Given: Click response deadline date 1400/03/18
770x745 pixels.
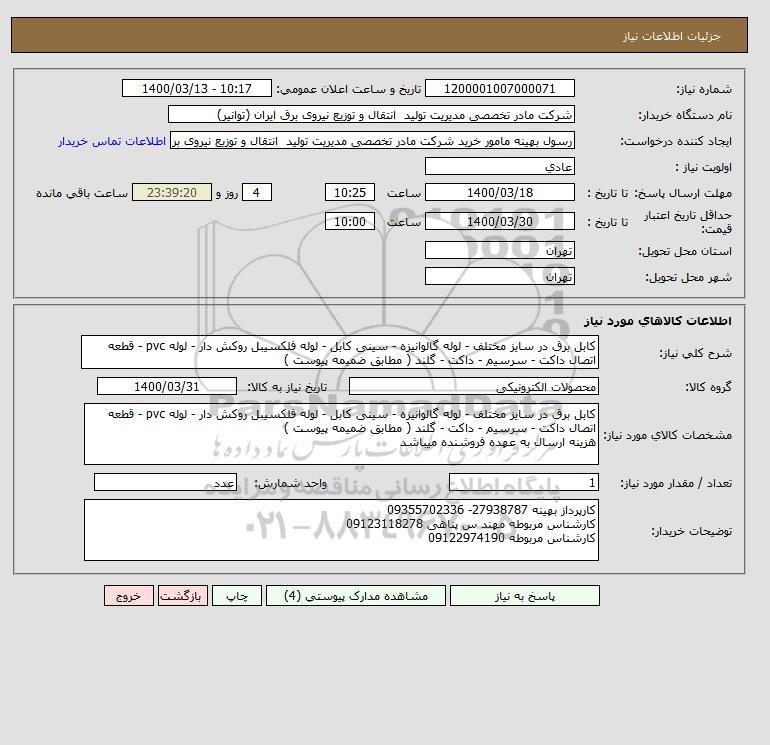Looking at the screenshot, I should pyautogui.click(x=499, y=193).
